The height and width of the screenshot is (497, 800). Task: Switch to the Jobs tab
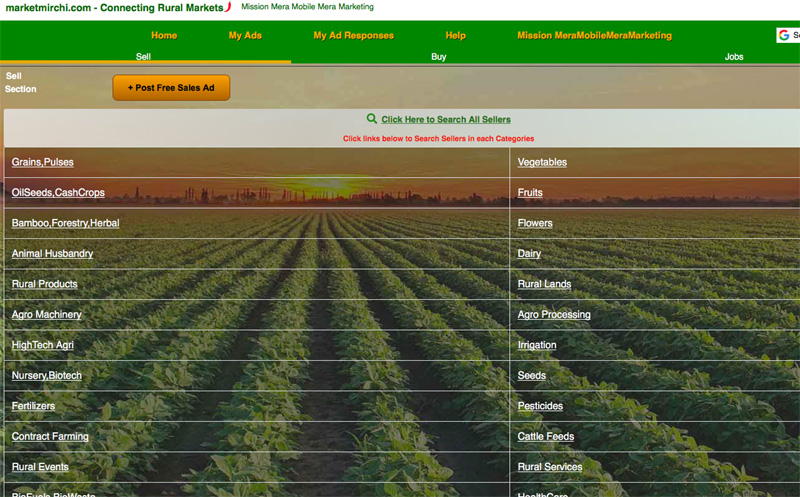coord(733,57)
